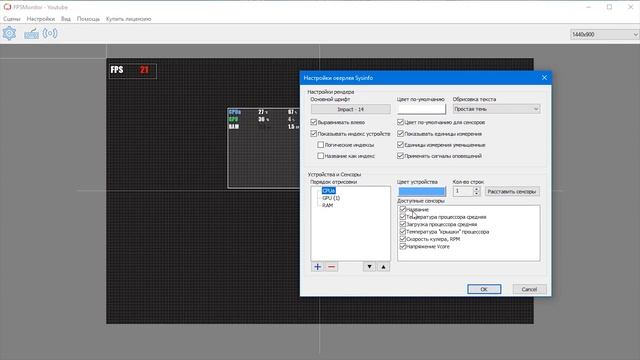Toggle 'Выравнивать влево' checkbox
Screen dimensions: 640x360
tap(313, 122)
